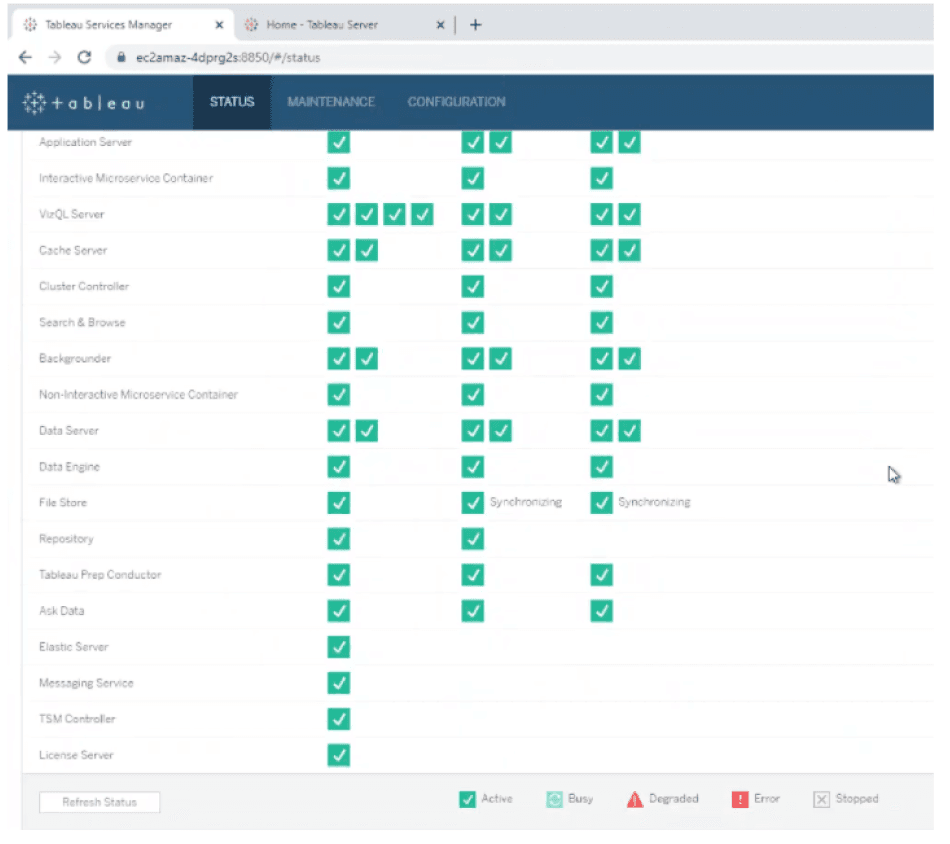Click the browser address bar URL
This screenshot has width=950, height=844.
click(x=228, y=58)
